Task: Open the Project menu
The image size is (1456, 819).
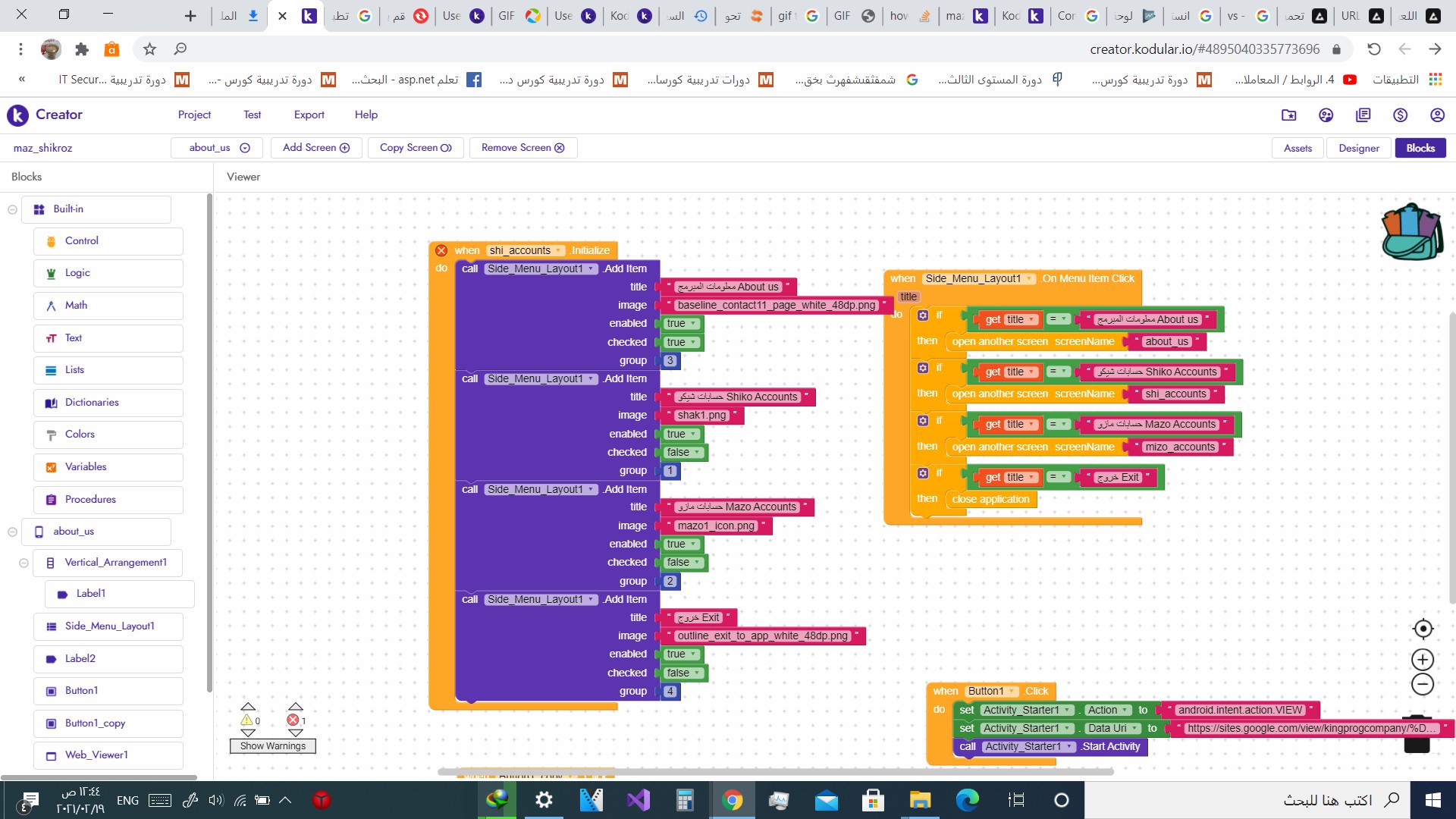Action: [x=194, y=115]
